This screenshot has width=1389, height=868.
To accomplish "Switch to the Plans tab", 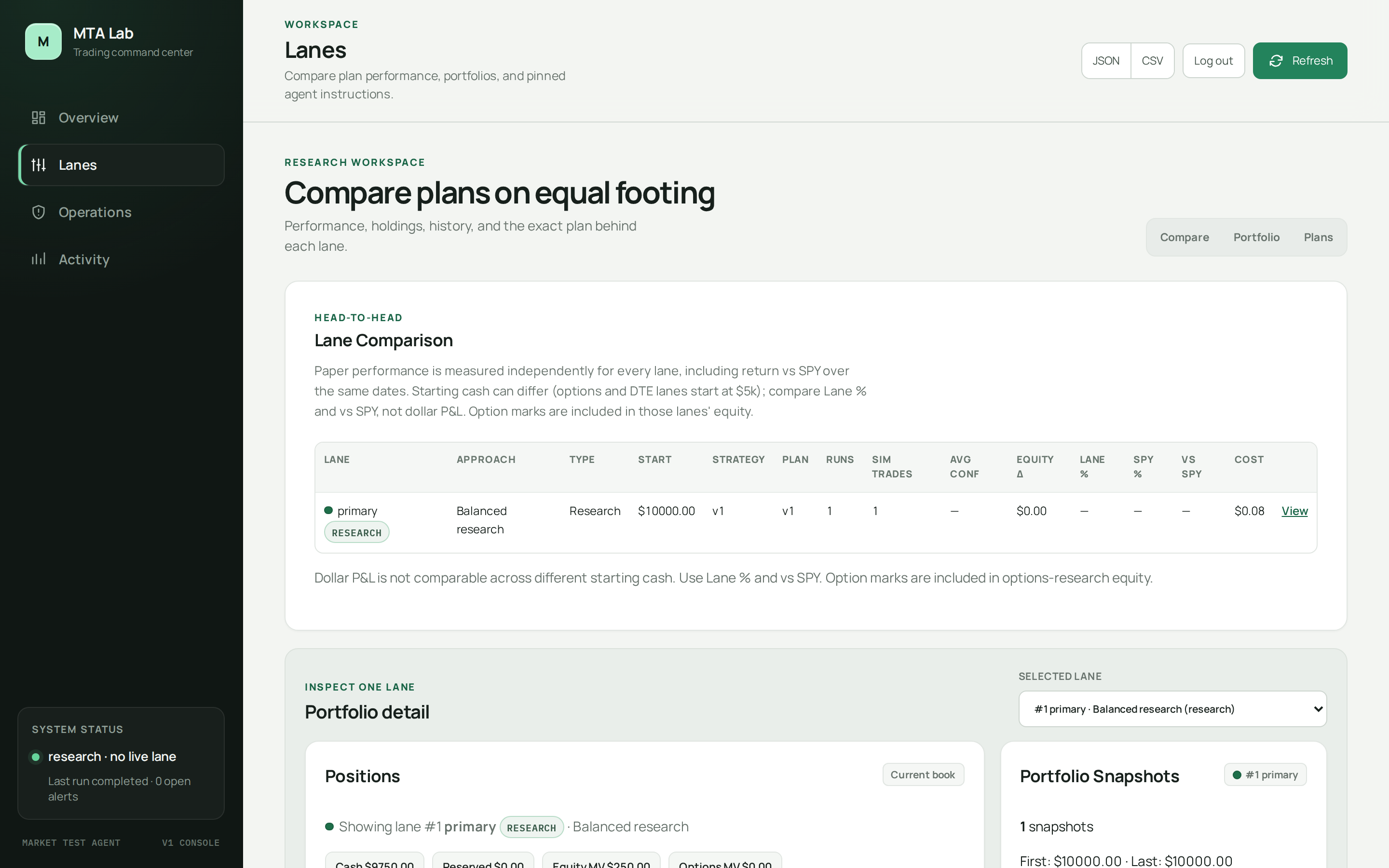I will tap(1318, 237).
